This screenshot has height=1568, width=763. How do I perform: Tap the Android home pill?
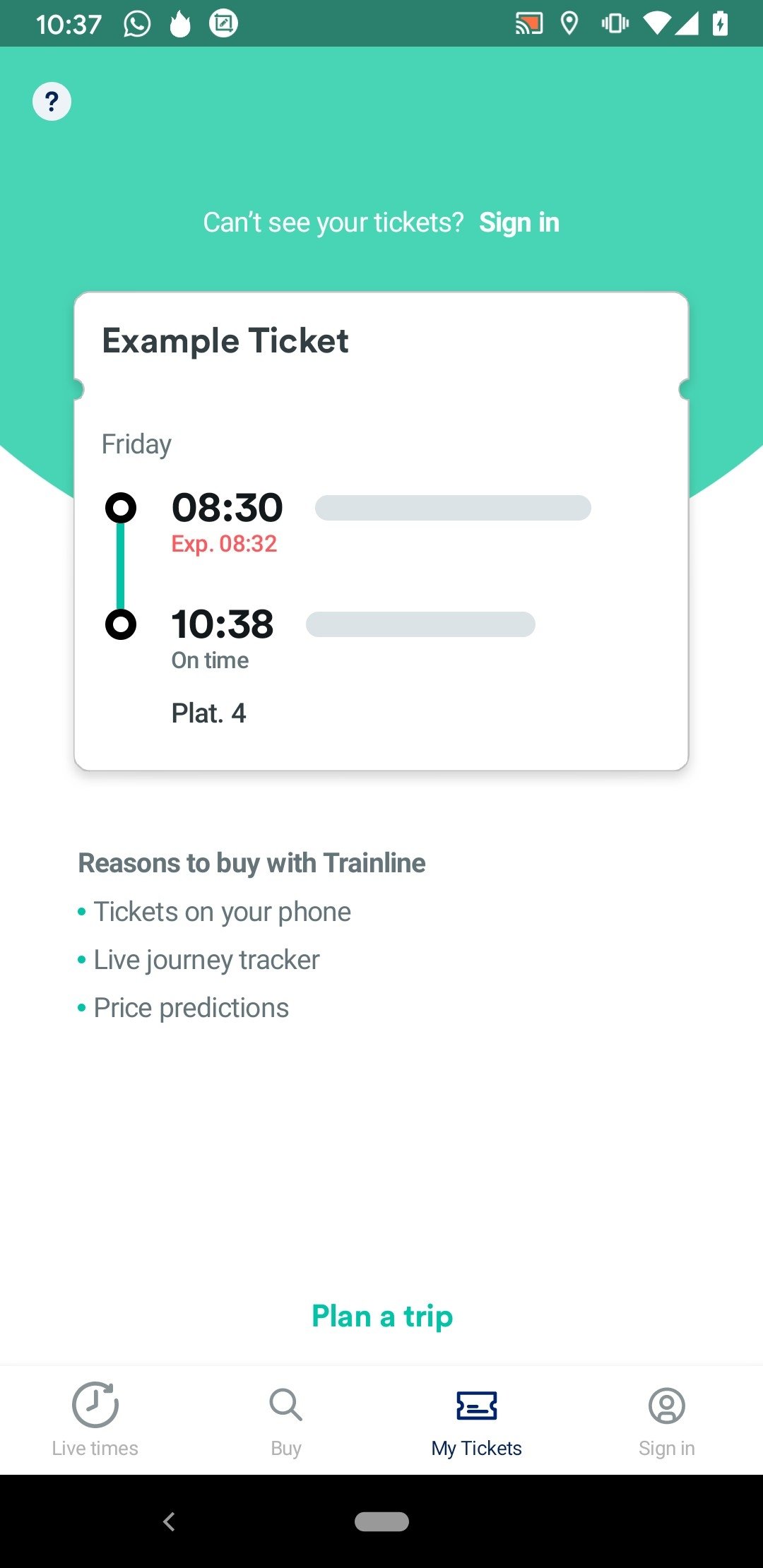381,1521
